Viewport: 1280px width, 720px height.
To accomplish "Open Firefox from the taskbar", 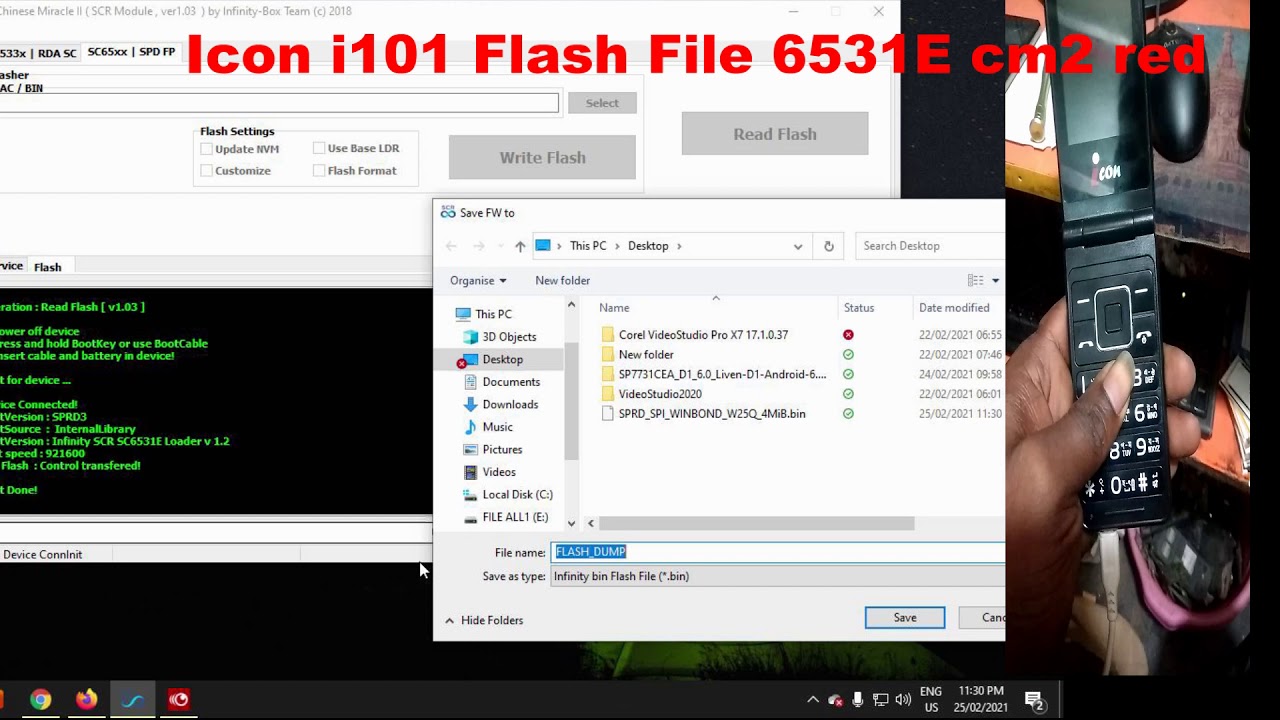I will point(87,700).
